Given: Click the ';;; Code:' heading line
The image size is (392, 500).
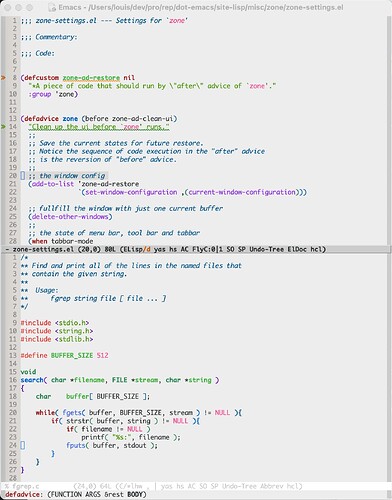Looking at the screenshot, I should coord(37,53).
